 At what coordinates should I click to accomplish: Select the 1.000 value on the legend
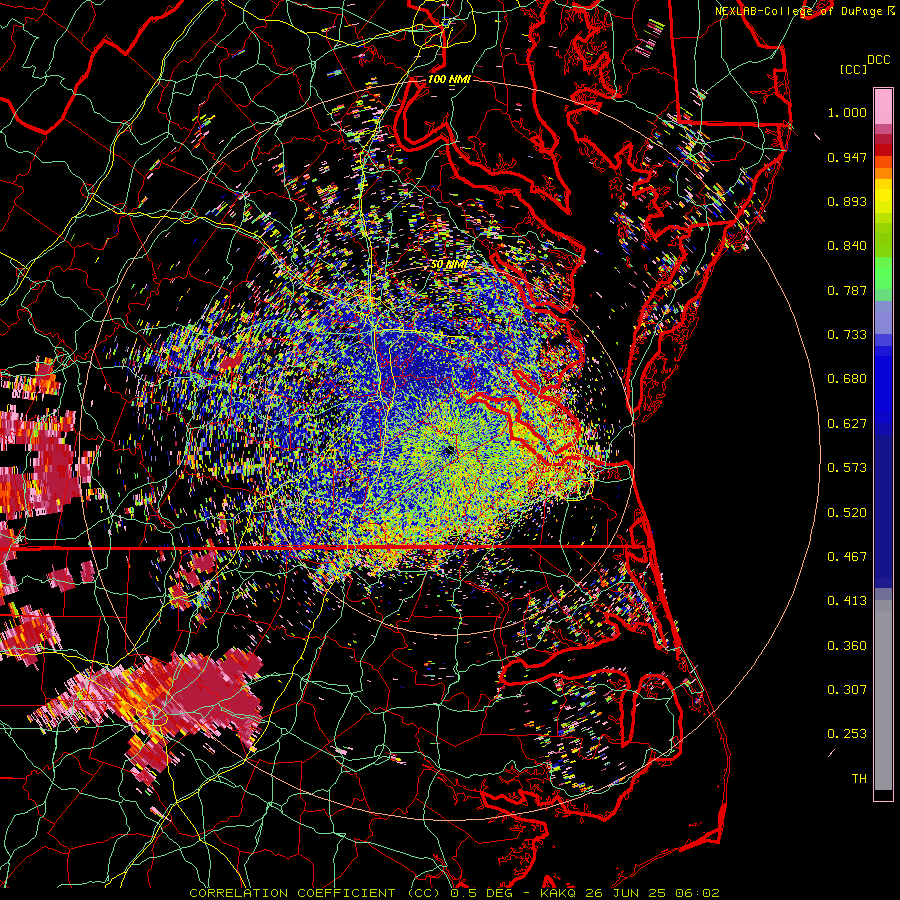point(847,112)
